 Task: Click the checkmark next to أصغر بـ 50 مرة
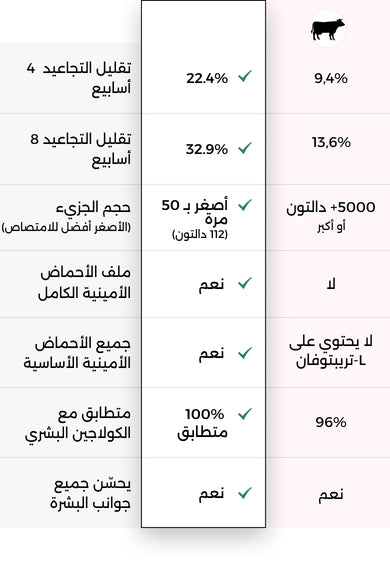(x=245, y=205)
